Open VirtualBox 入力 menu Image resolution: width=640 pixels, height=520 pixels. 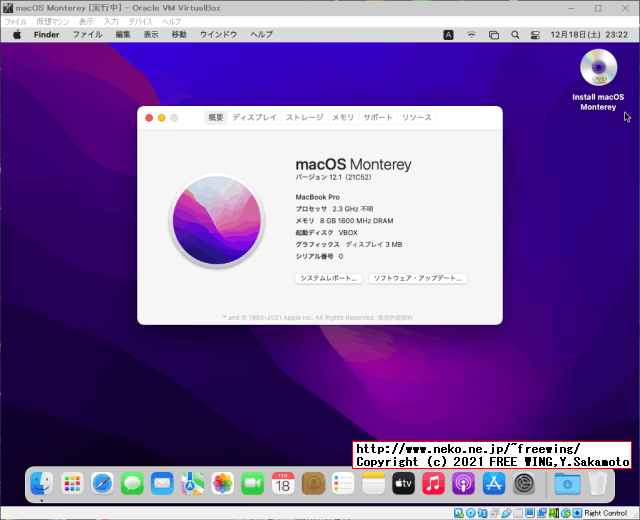click(x=111, y=22)
